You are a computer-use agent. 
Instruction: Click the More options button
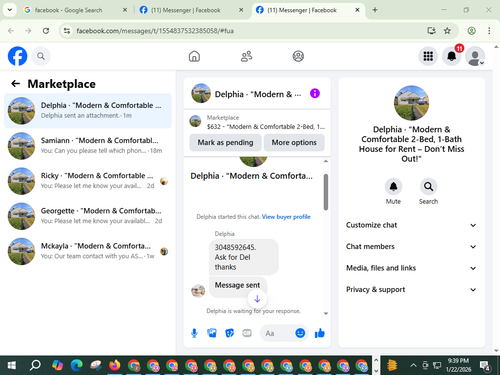pyautogui.click(x=294, y=143)
